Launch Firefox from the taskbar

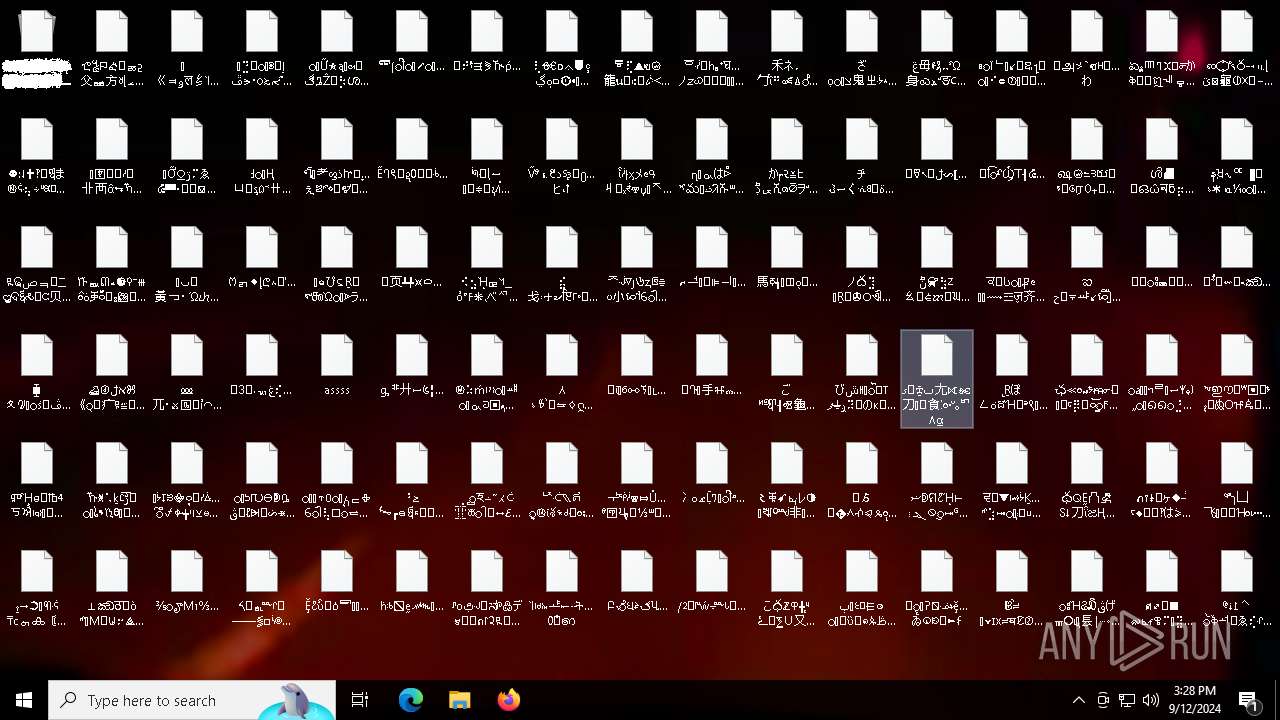509,700
